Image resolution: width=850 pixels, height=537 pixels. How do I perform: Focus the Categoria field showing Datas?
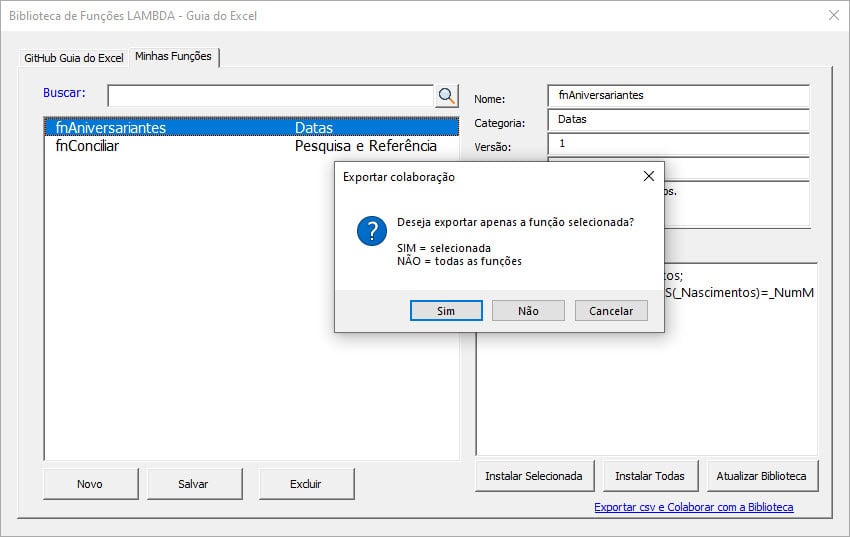pos(678,119)
